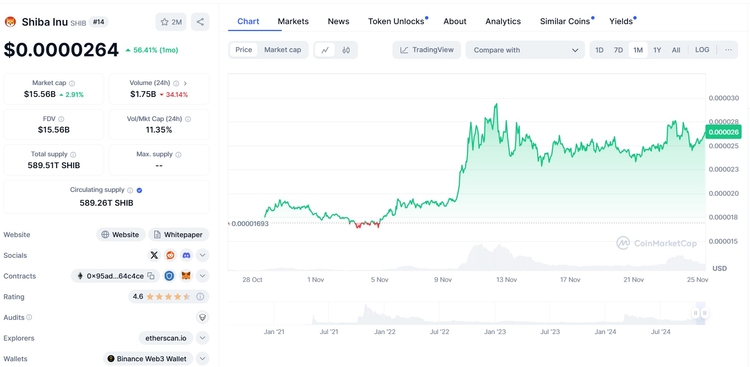Viewport: 750px width, 367px height.
Task: Select the Market cap toggle
Action: pos(283,50)
